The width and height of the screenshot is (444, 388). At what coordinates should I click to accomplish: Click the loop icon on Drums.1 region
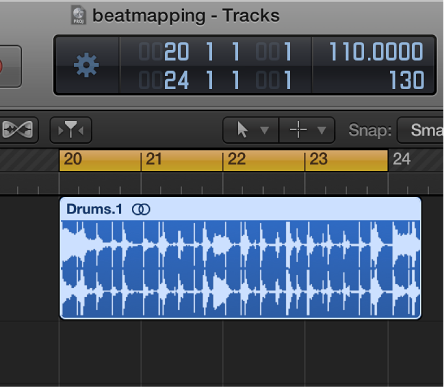coord(141,209)
